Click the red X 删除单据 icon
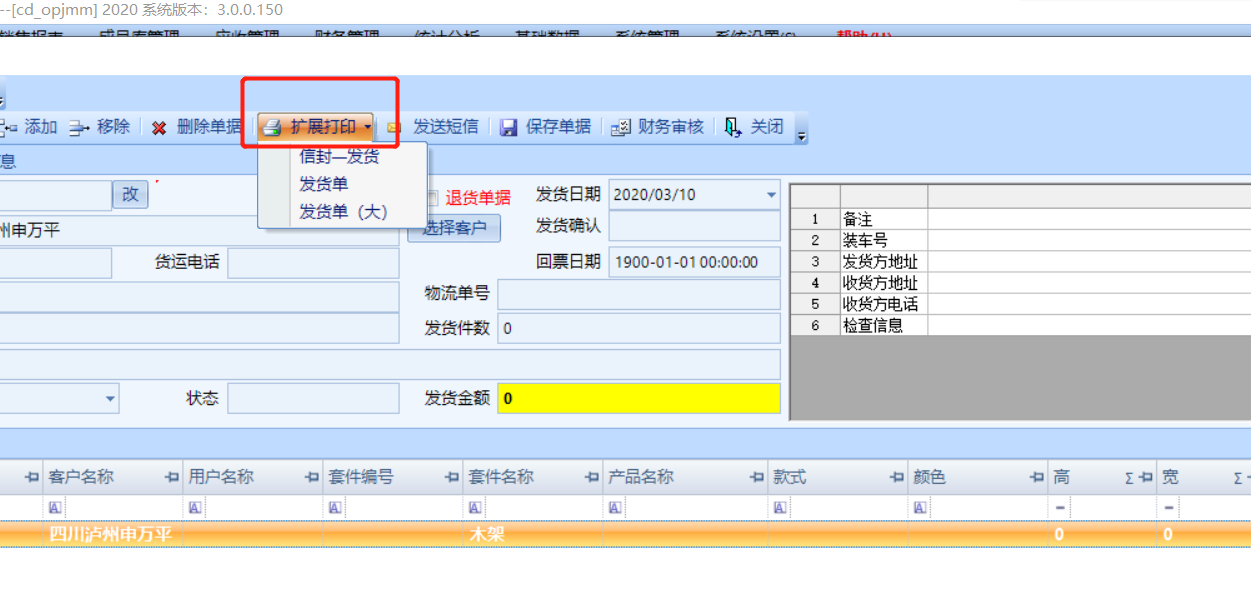 coord(159,128)
